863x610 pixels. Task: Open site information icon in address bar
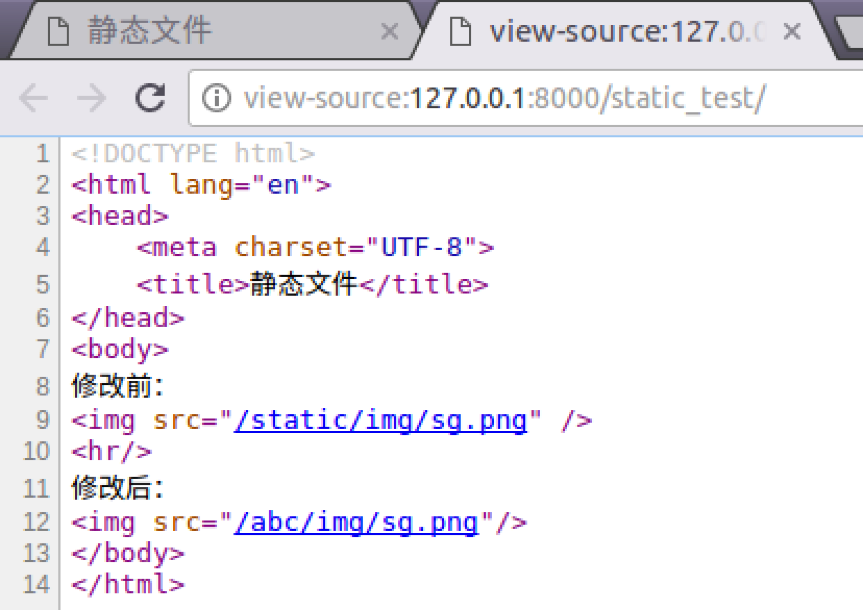(x=215, y=98)
